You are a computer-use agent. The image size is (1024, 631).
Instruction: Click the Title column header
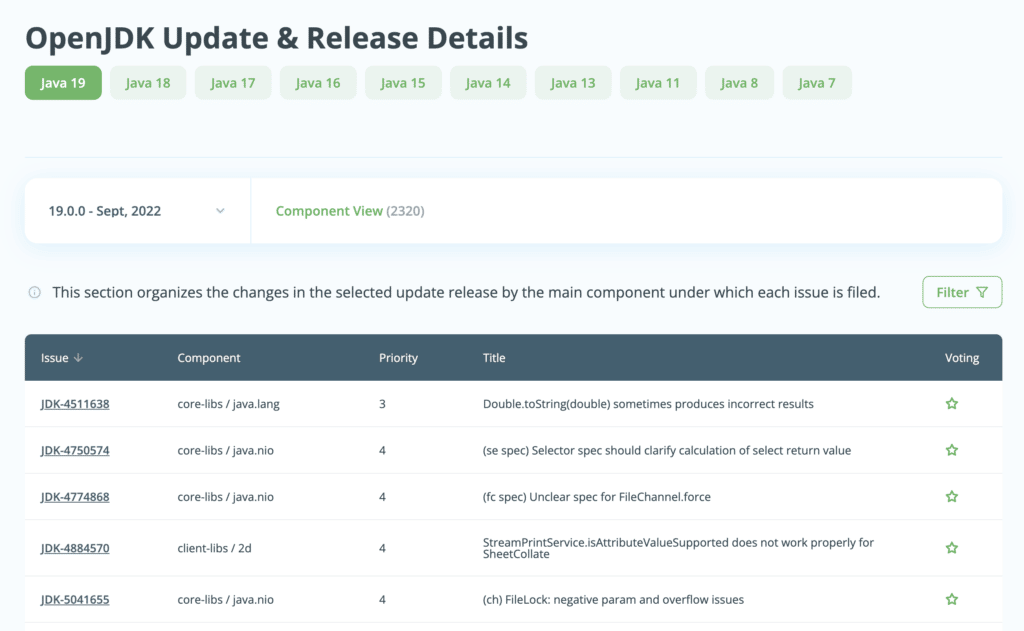(x=494, y=358)
